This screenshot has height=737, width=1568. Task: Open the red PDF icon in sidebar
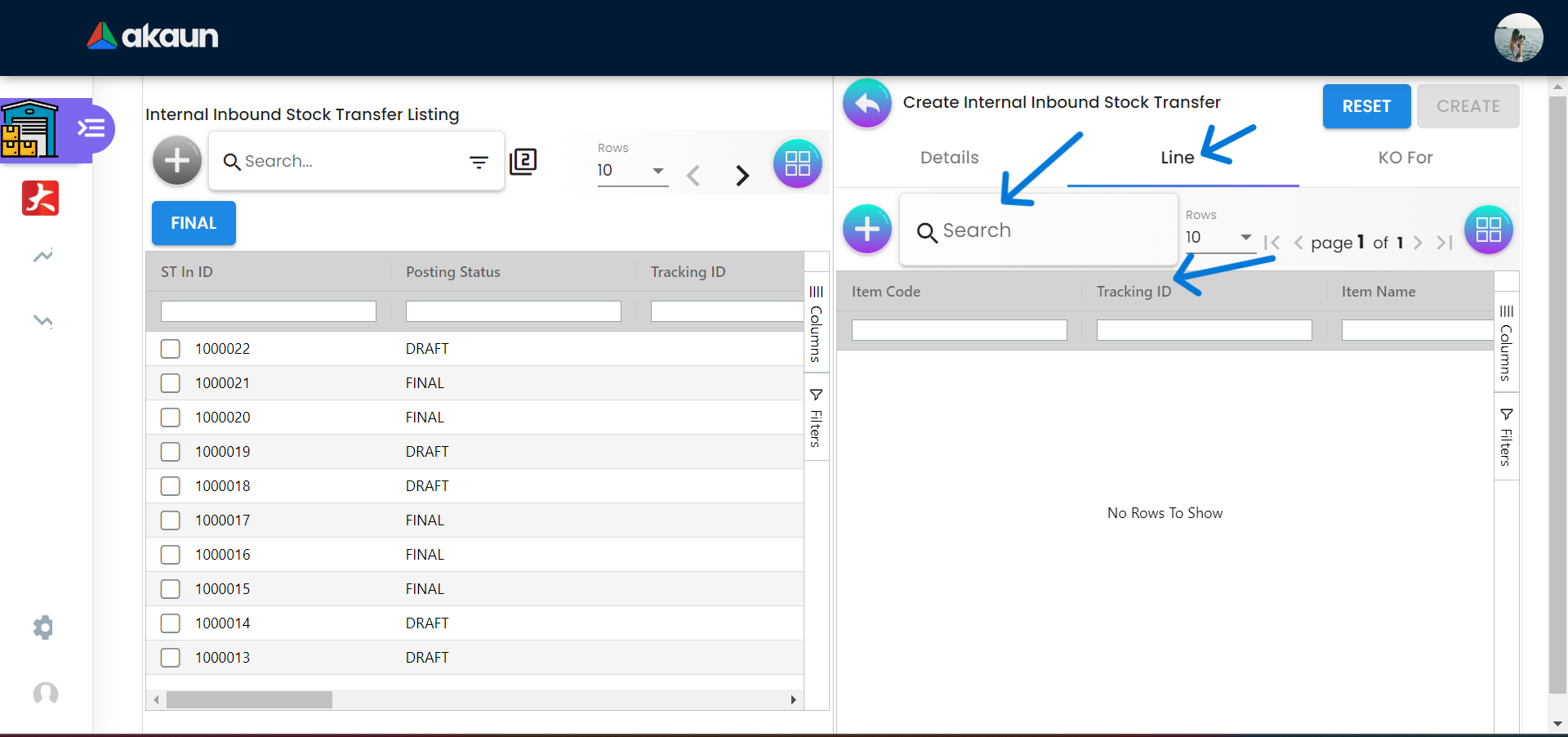[41, 198]
